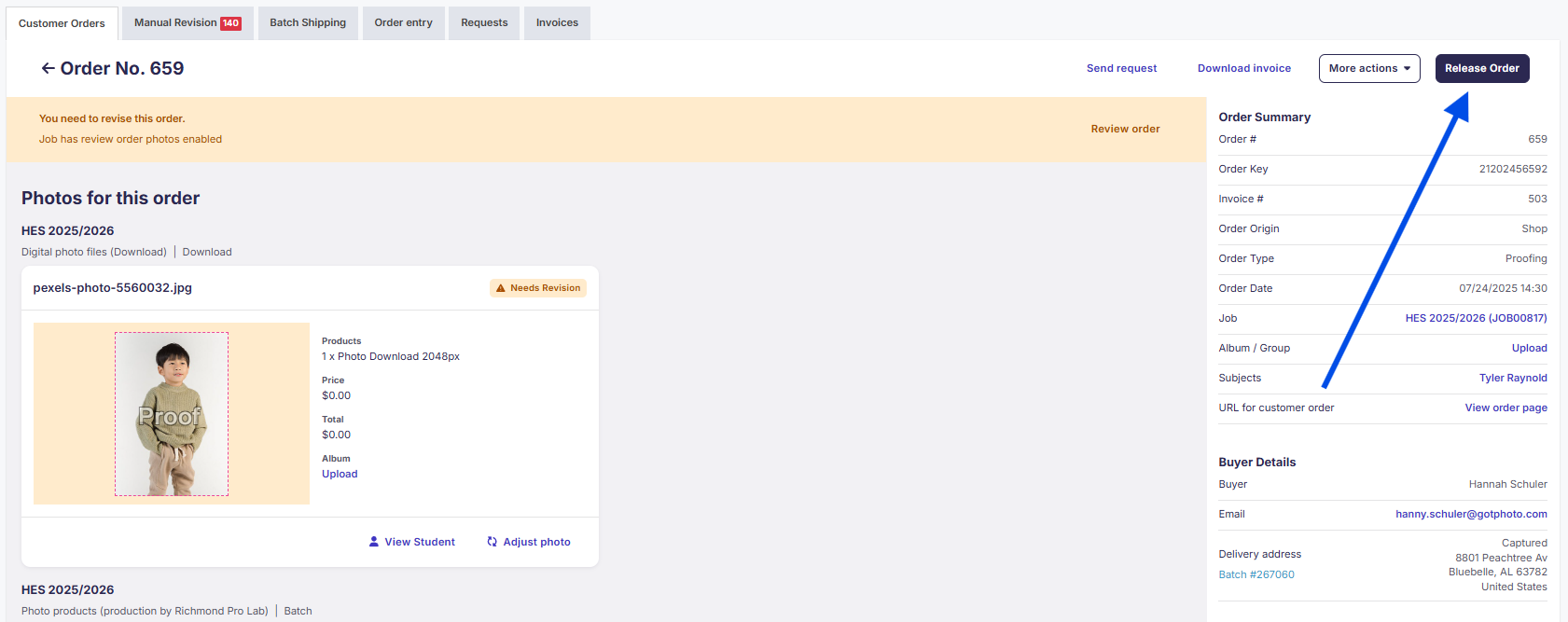1568x622 pixels.
Task: Click 'Digital photo files (Download)' text
Action: tap(94, 252)
